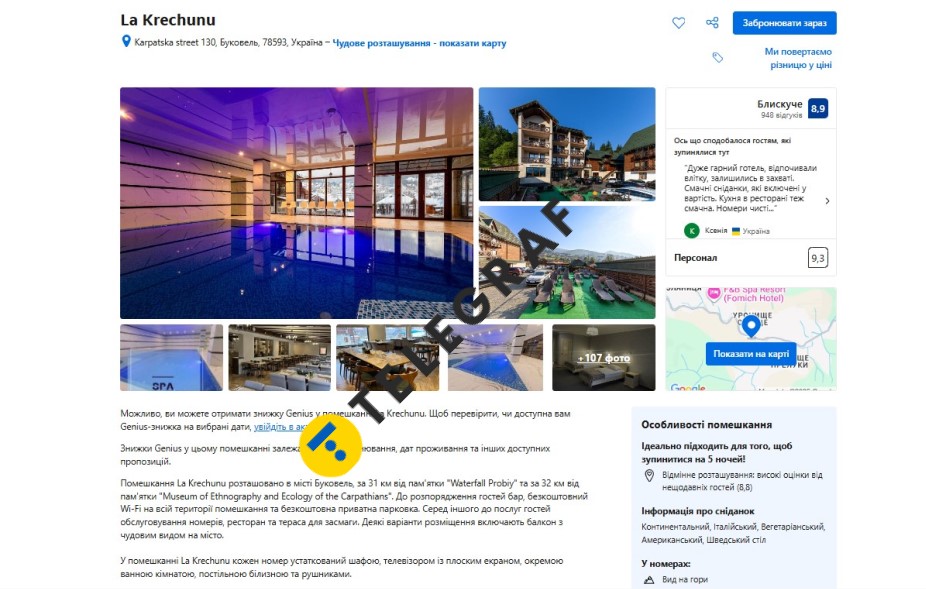Viewport: 926px width, 589px height.
Task: Open the large indoor pool photo
Action: click(296, 203)
